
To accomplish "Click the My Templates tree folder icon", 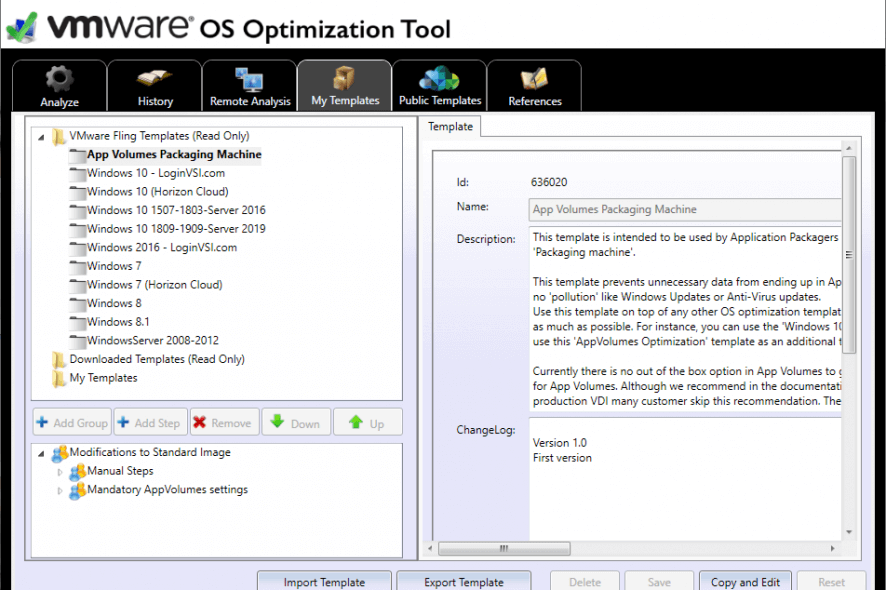I will (x=58, y=378).
